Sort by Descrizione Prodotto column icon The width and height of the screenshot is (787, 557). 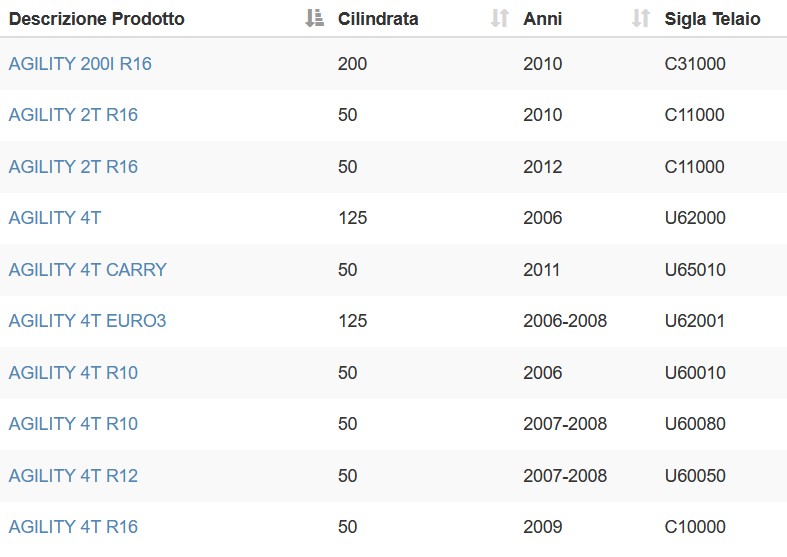coord(315,18)
